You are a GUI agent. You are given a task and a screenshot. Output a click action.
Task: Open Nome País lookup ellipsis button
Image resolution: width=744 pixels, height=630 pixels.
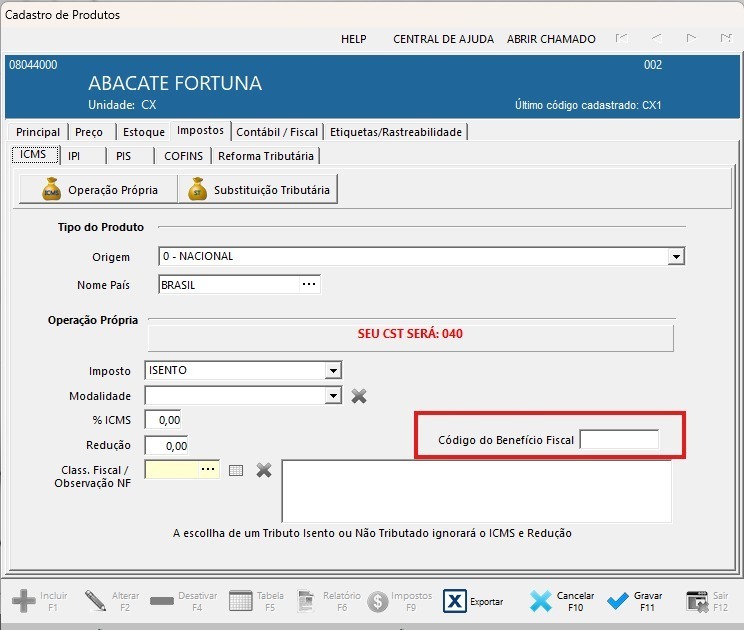(309, 285)
